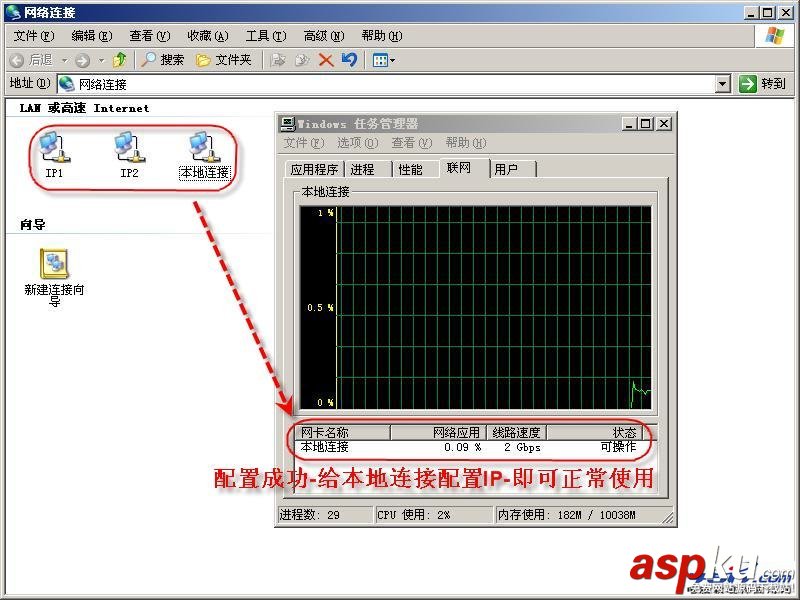This screenshot has width=800, height=600.
Task: Launch the 新建连接向导 wizard icon
Action: point(54,277)
